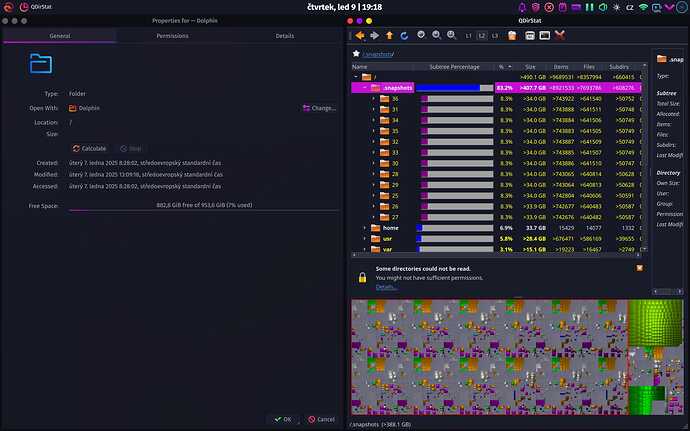Viewport: 690px width, 431px height.
Task: Click the blue .snapshots subtree percentage bar
Action: pos(455,88)
